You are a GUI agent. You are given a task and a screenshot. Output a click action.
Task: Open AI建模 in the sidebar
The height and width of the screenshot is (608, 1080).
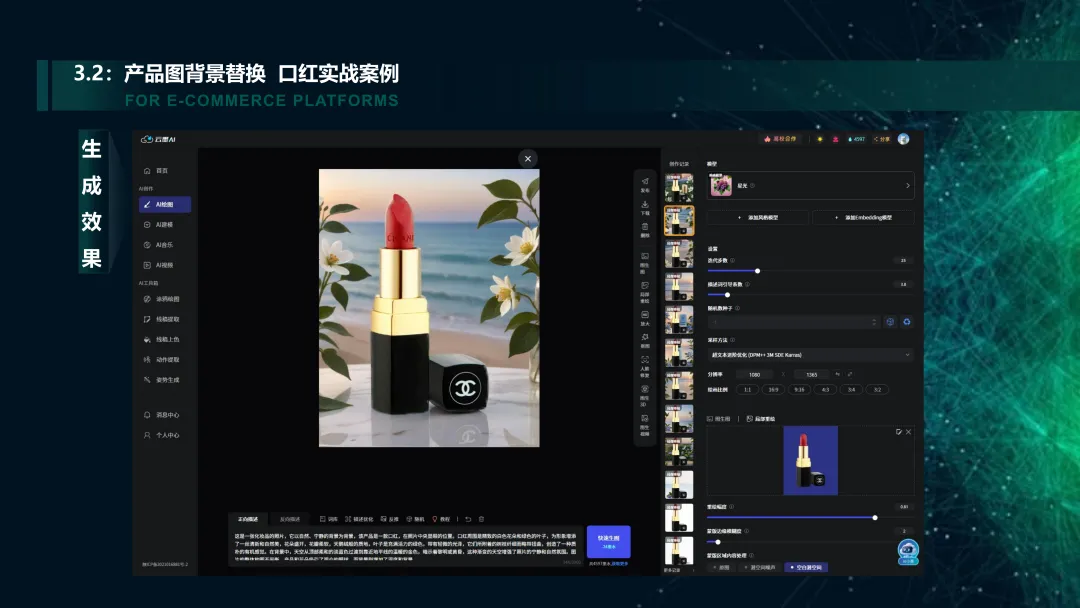[x=158, y=224]
